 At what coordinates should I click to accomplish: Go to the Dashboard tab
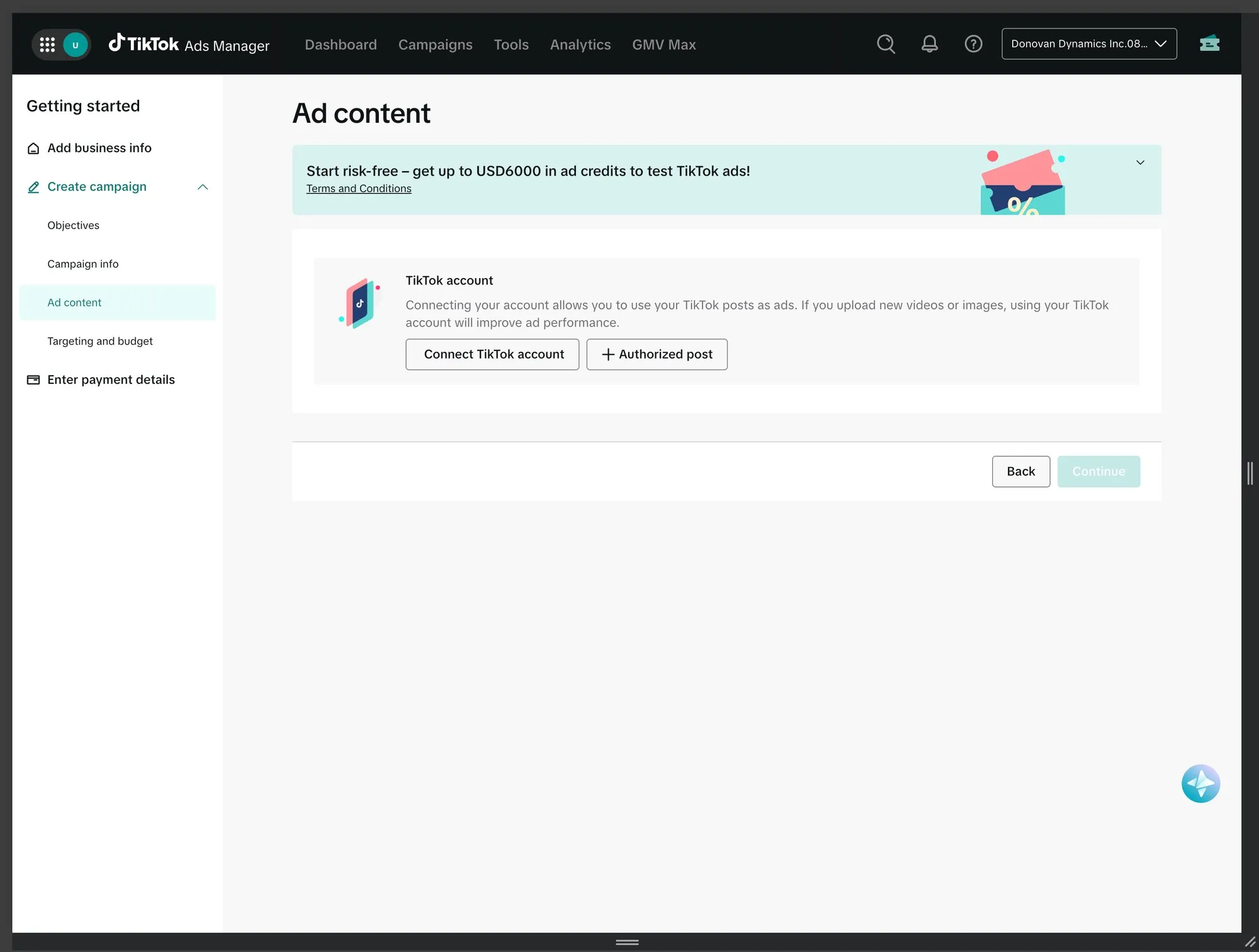[341, 45]
